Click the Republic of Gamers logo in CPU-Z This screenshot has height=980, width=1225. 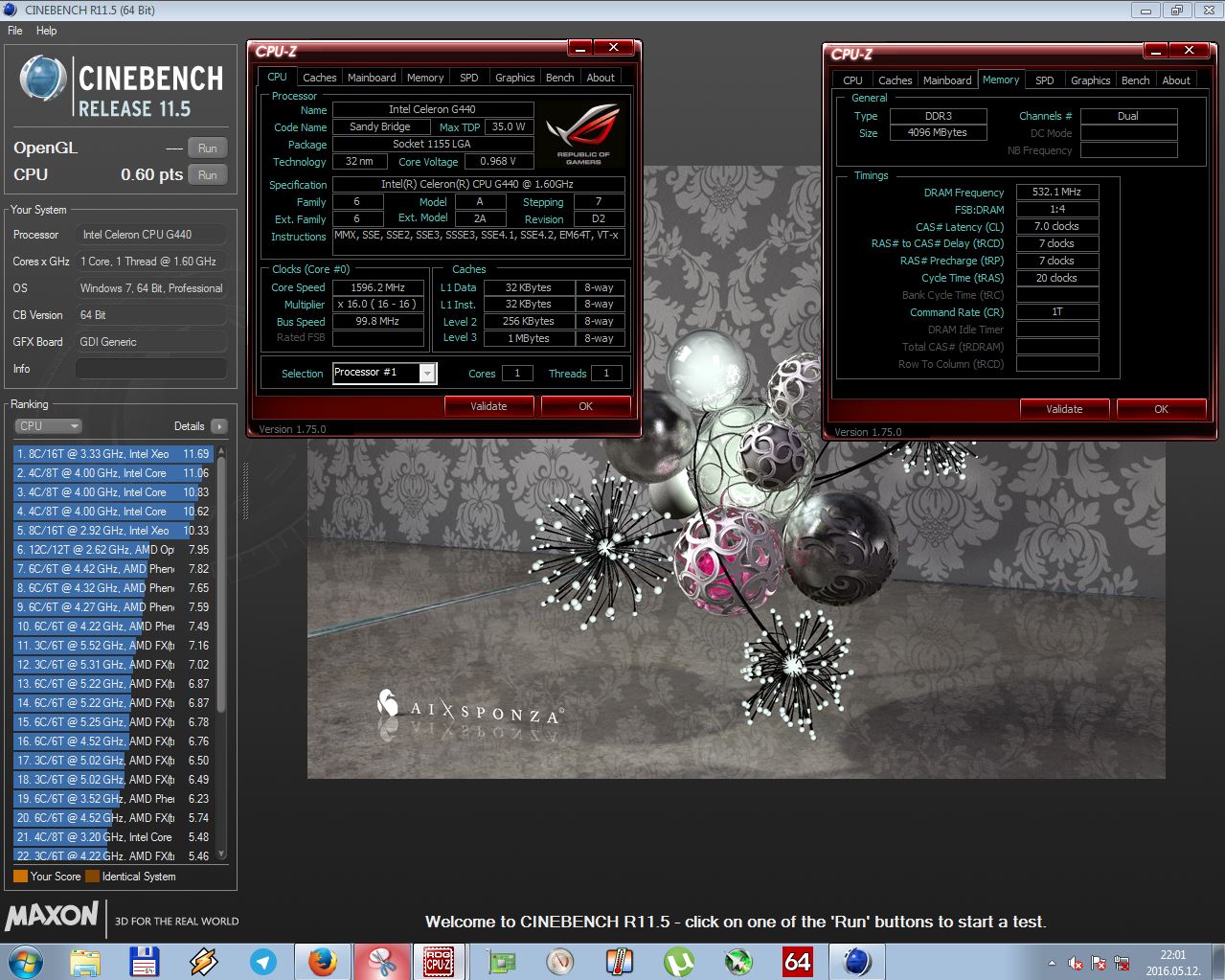pos(583,133)
